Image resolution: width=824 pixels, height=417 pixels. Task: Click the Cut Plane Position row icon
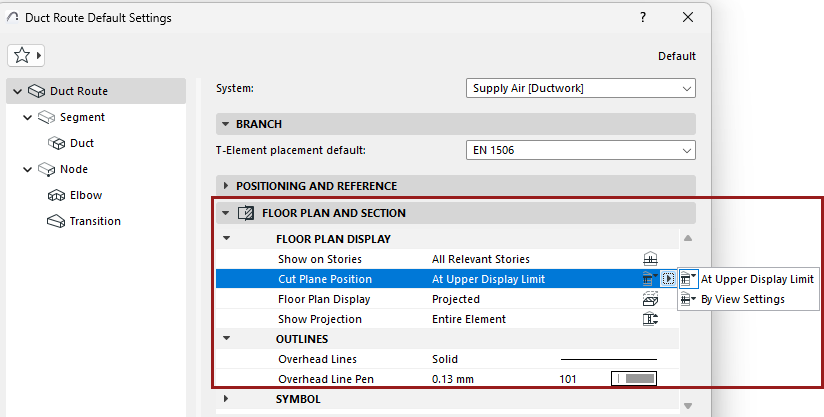point(650,279)
